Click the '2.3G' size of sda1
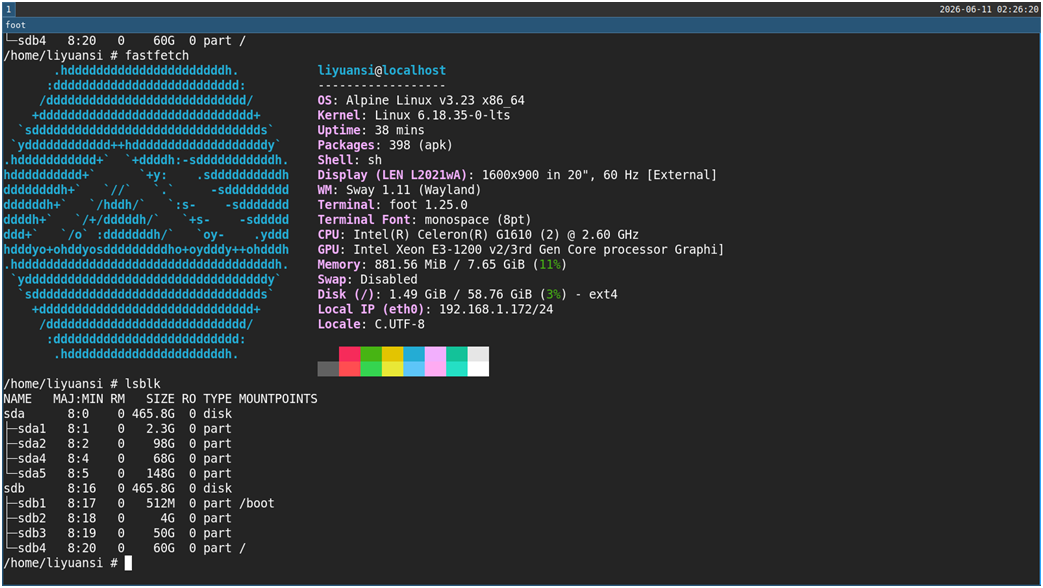This screenshot has height=588, width=1043. (x=160, y=429)
